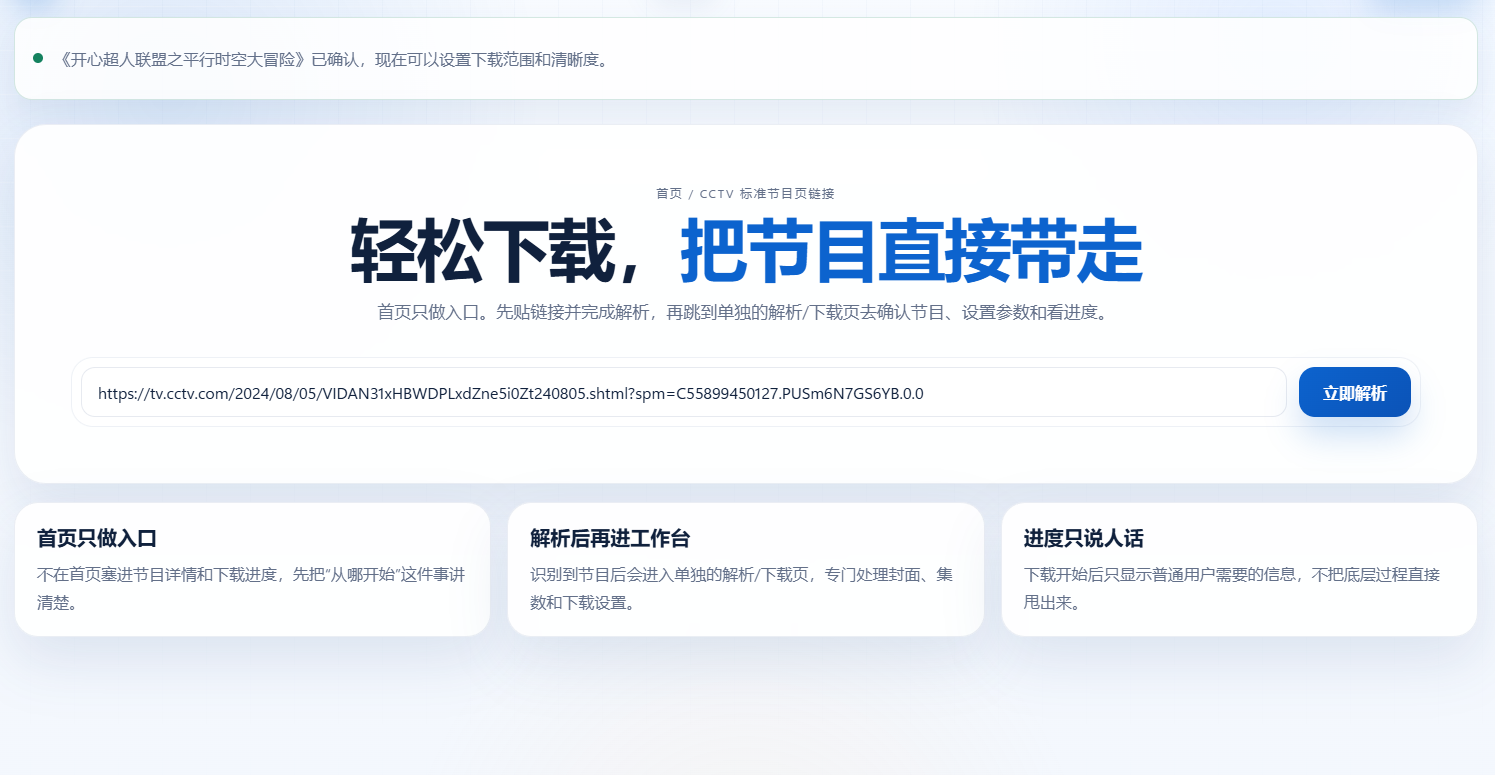Viewport: 1495px width, 775px height.
Task: Click the blue 把节目直接带走 headline
Action: [x=911, y=252]
